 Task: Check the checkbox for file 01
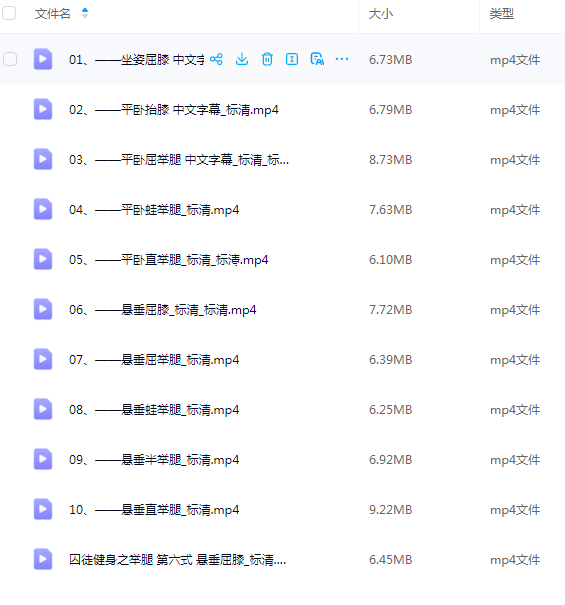coord(10,59)
